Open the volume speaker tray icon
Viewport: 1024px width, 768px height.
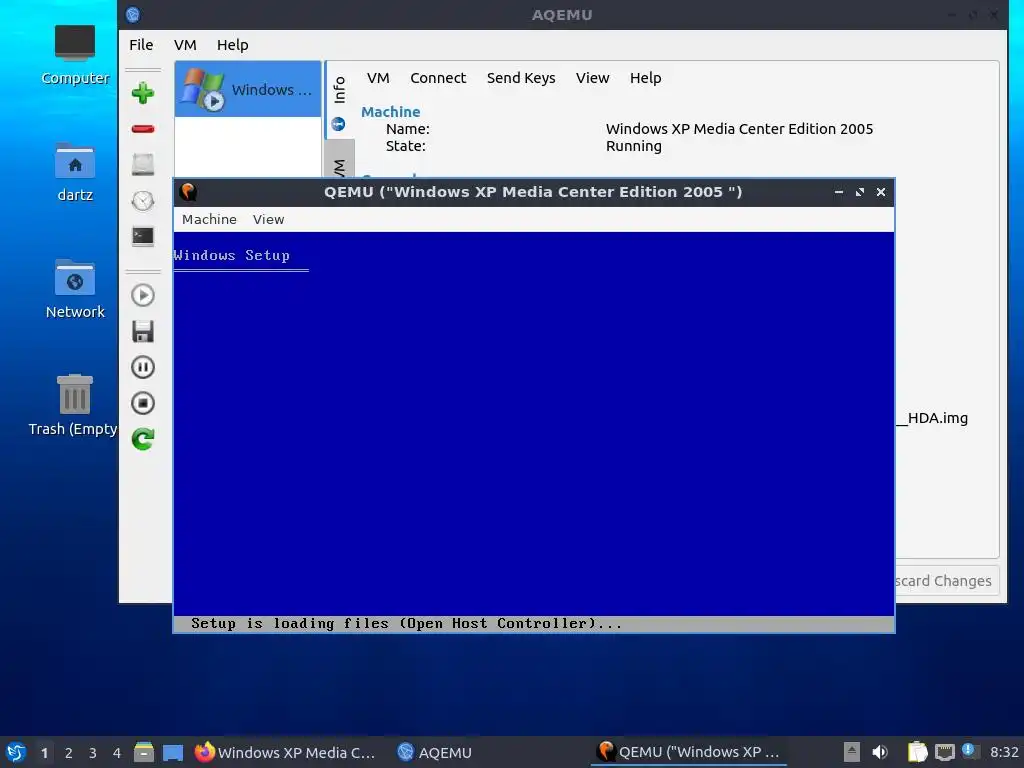coord(880,752)
